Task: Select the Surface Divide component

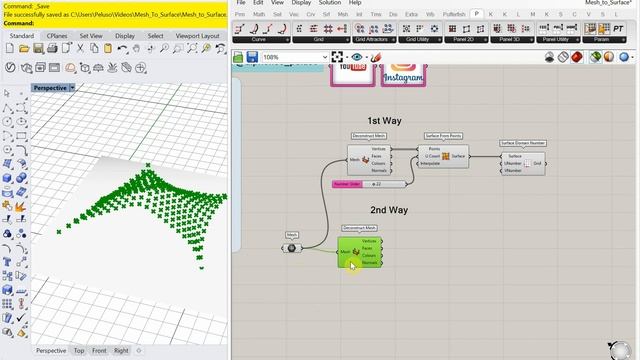Action: pyautogui.click(x=523, y=163)
